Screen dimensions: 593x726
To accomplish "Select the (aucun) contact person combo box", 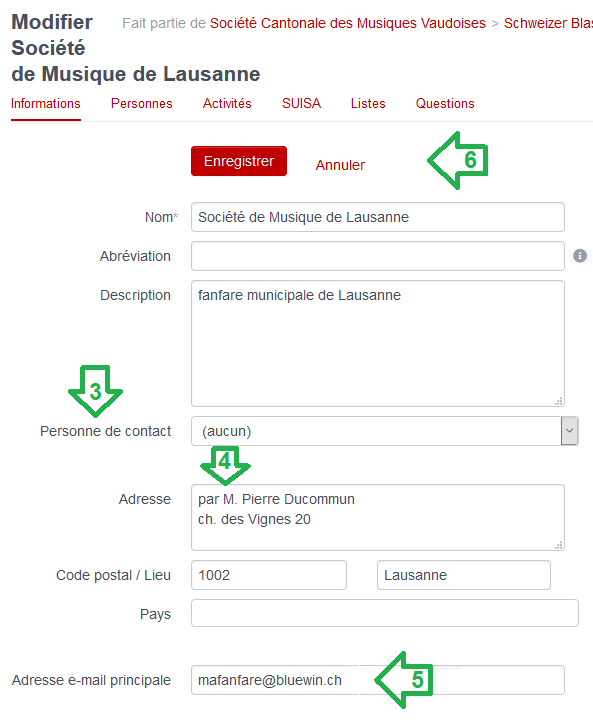I will click(384, 431).
